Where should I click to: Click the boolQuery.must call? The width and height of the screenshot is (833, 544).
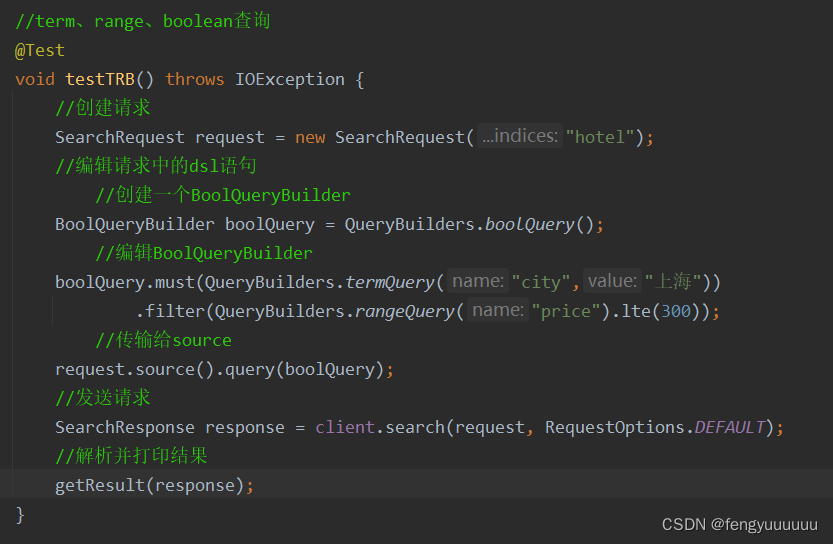click(x=125, y=282)
